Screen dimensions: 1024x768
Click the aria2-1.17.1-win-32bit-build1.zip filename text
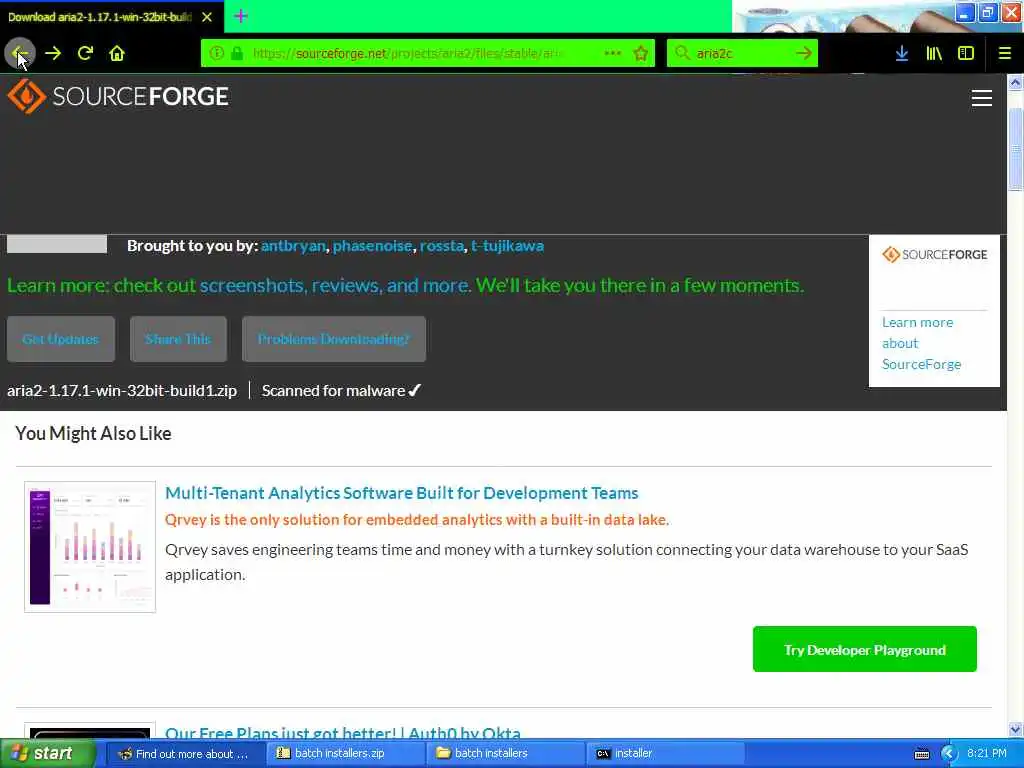(x=122, y=391)
